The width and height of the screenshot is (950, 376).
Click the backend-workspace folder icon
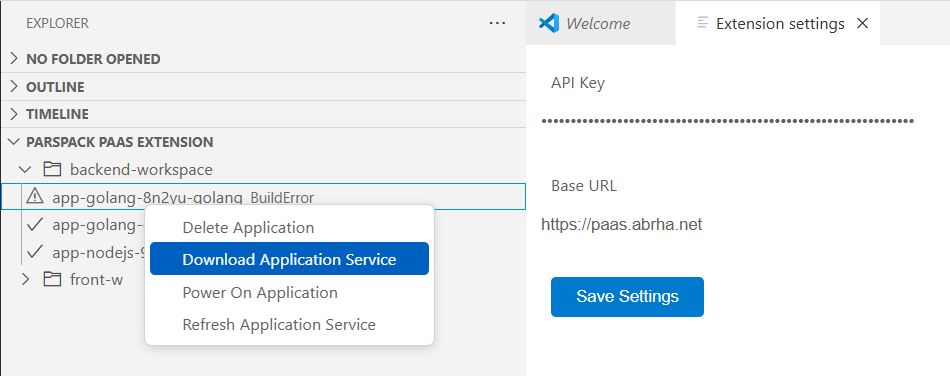(x=53, y=169)
